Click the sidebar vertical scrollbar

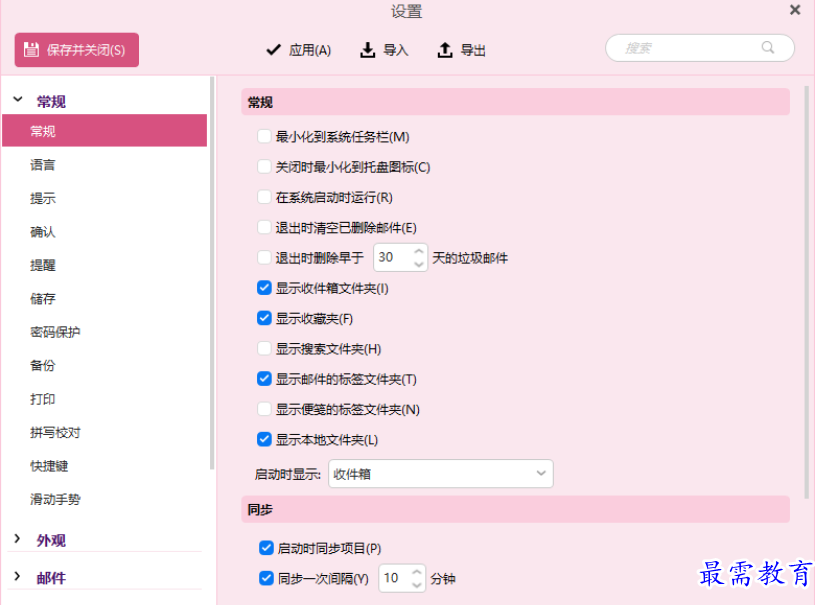click(212, 273)
